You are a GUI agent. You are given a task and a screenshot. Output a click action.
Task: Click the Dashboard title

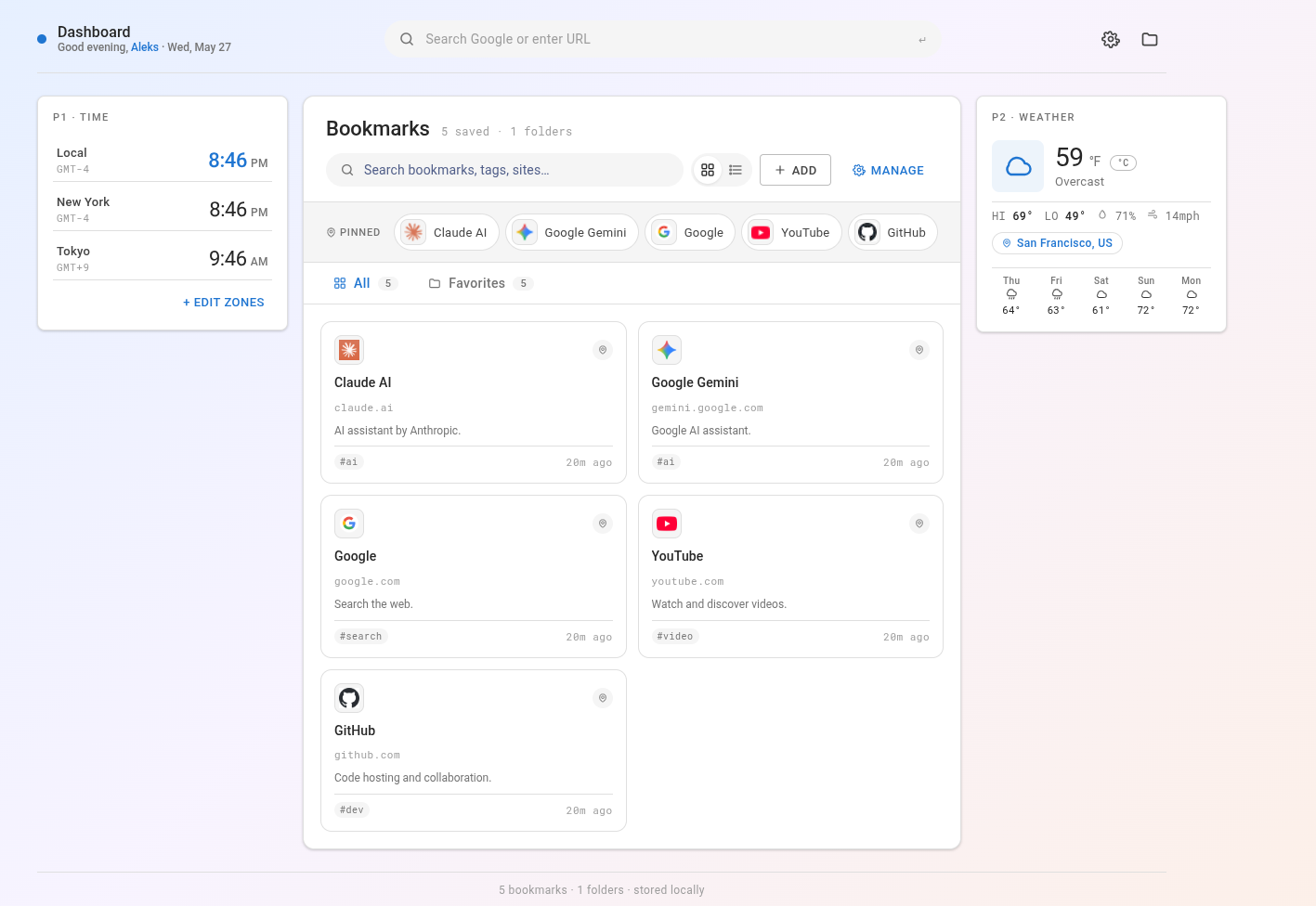pyautogui.click(x=94, y=32)
